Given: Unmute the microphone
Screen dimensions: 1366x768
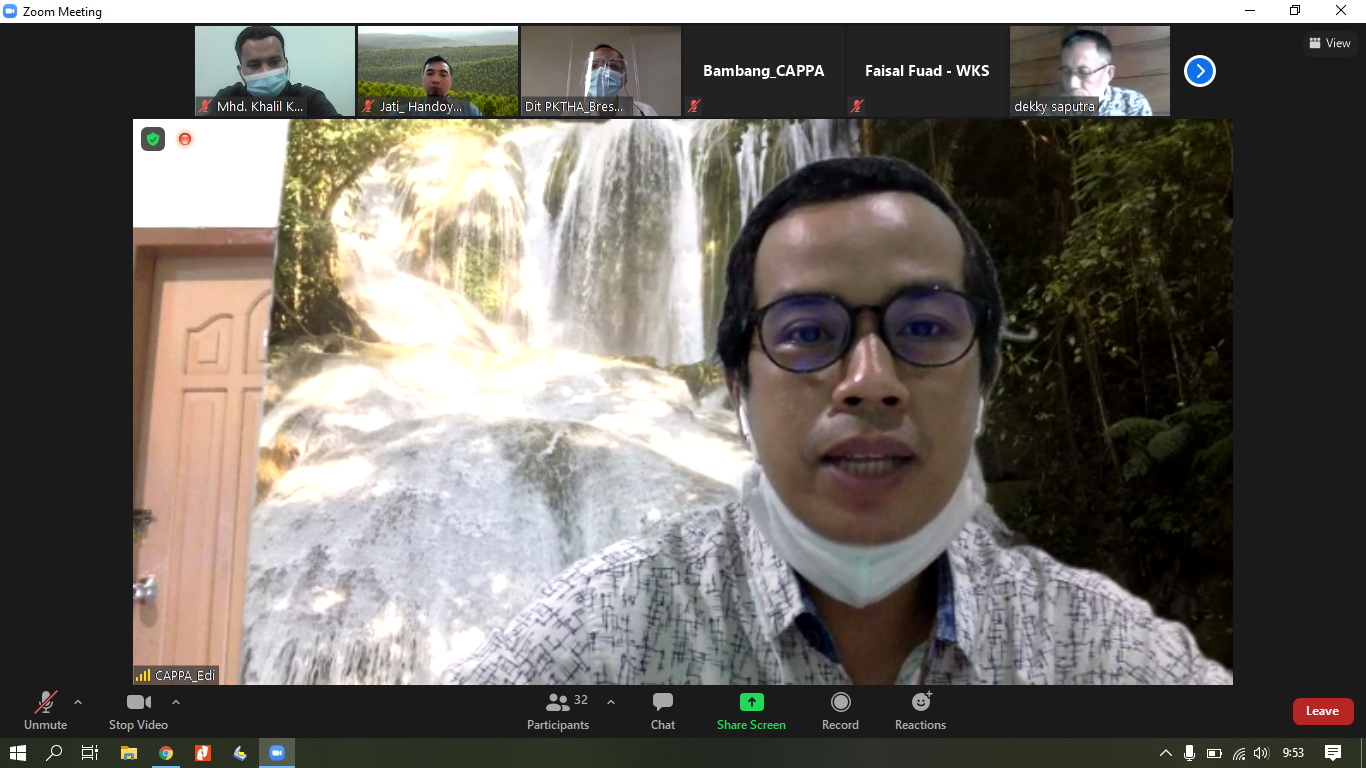Looking at the screenshot, I should point(45,711).
